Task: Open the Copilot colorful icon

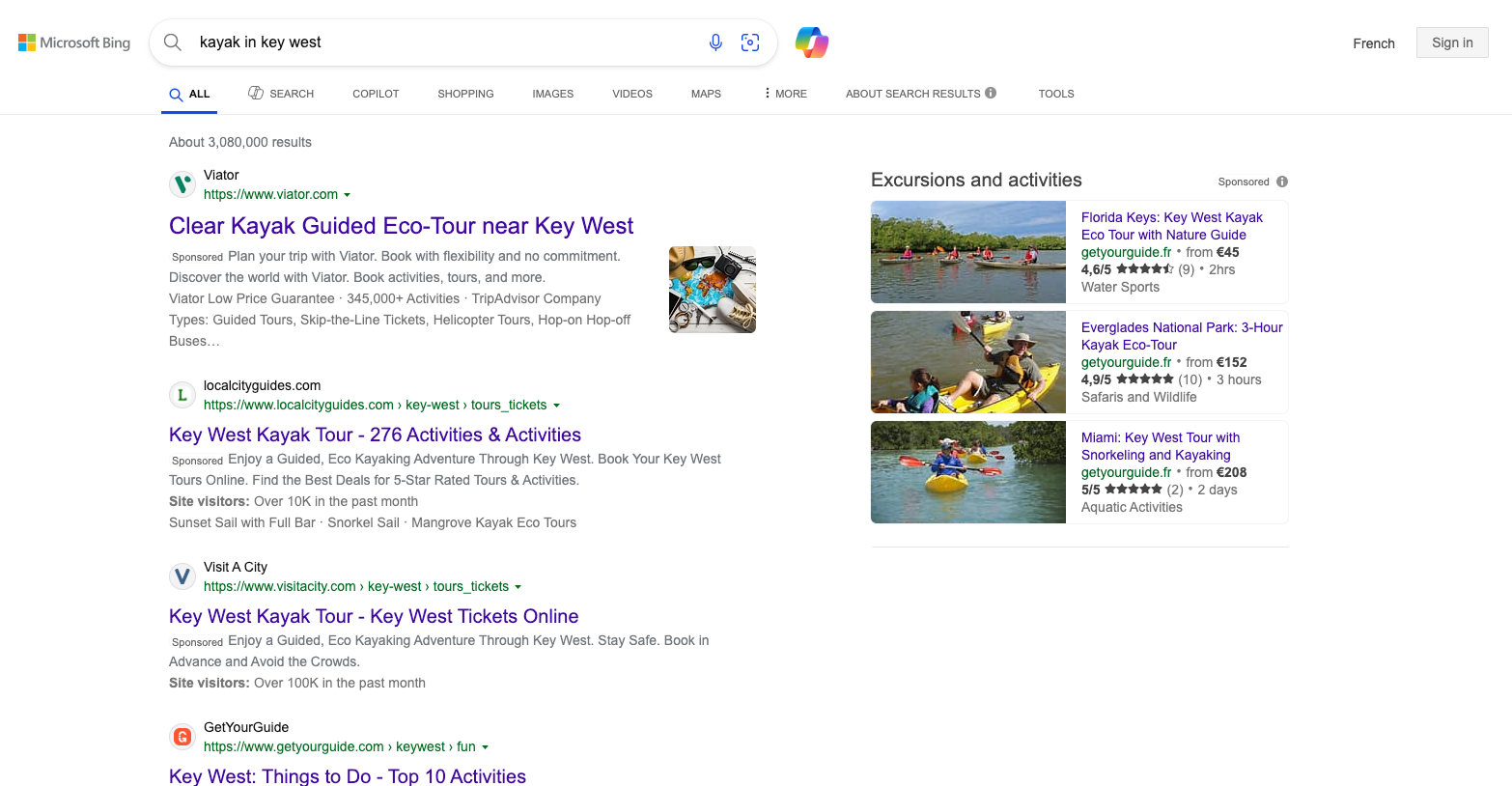Action: pos(812,42)
